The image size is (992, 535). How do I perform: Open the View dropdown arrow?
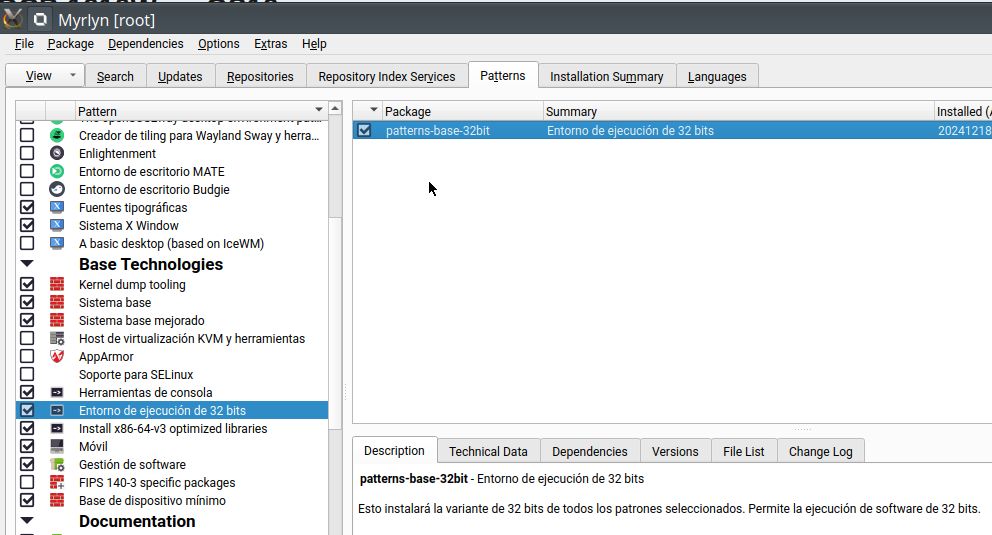coord(72,76)
